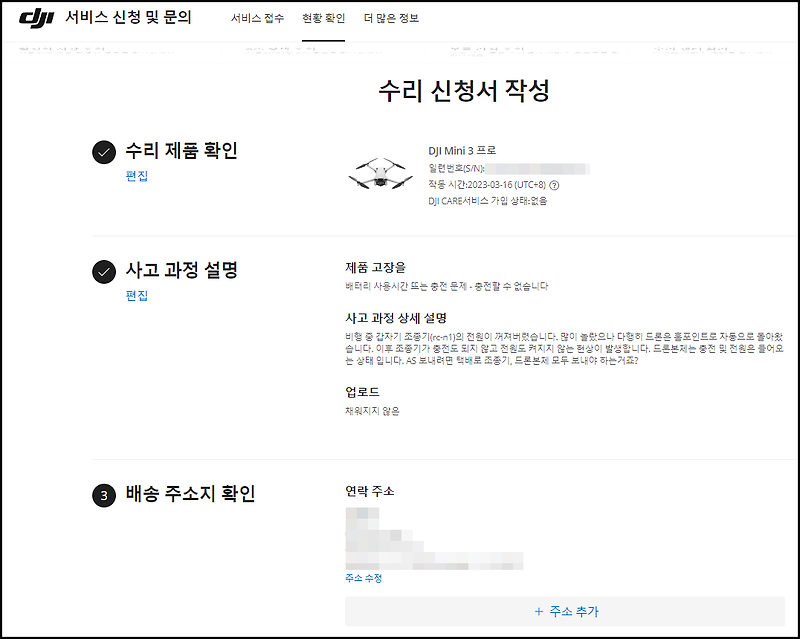Click the DJI logo

tap(36, 18)
